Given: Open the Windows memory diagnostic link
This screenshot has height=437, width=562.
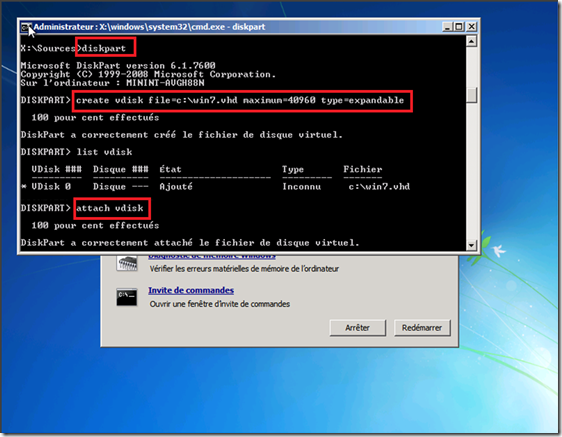Looking at the screenshot, I should pyautogui.click(x=212, y=256).
